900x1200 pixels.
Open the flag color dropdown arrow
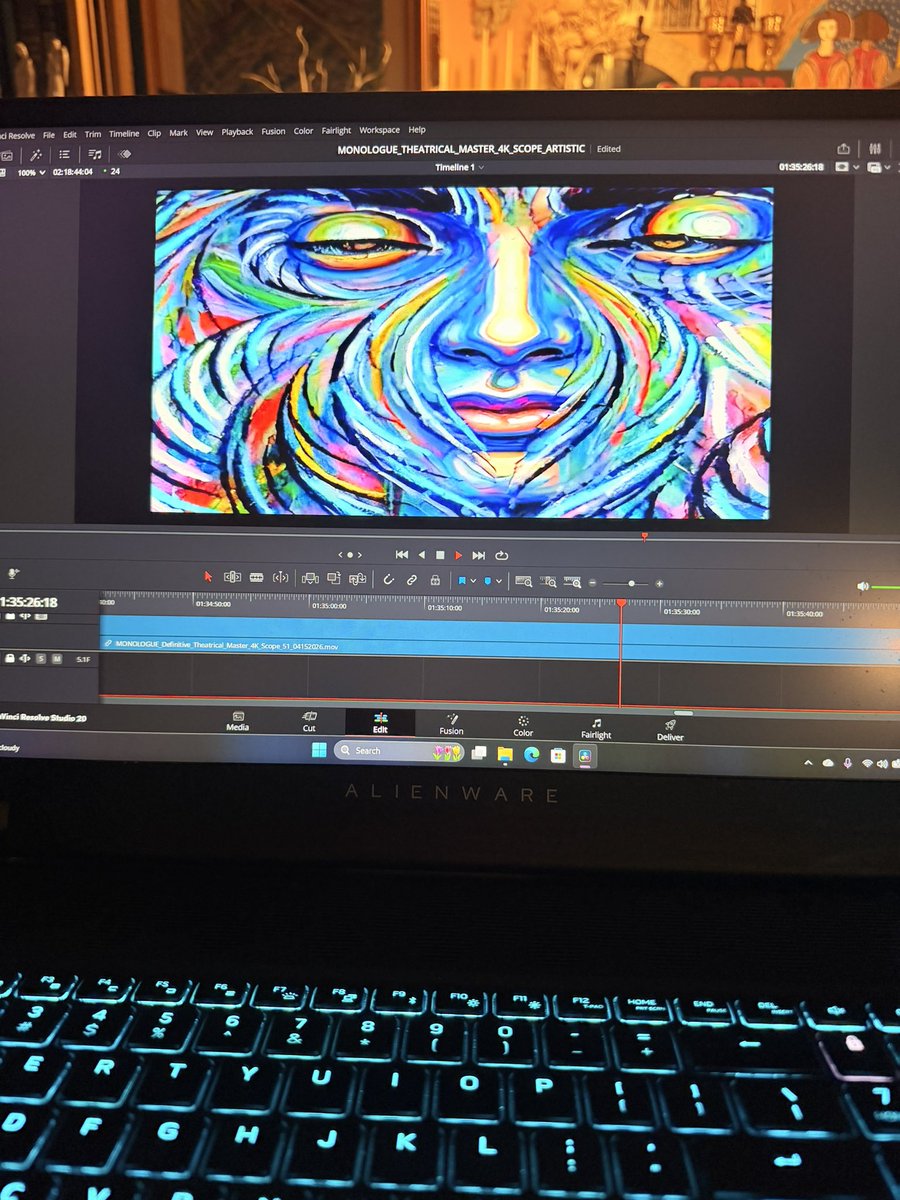click(472, 581)
